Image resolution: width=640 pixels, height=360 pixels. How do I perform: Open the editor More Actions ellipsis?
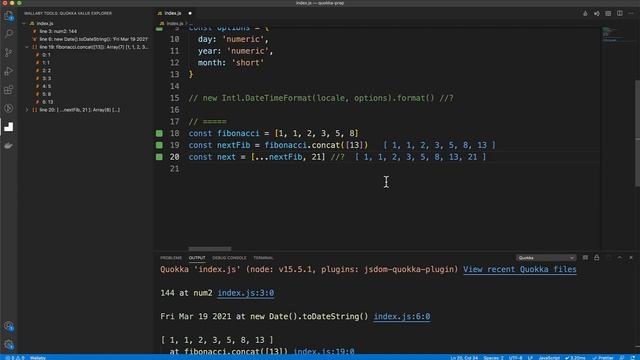coord(631,13)
